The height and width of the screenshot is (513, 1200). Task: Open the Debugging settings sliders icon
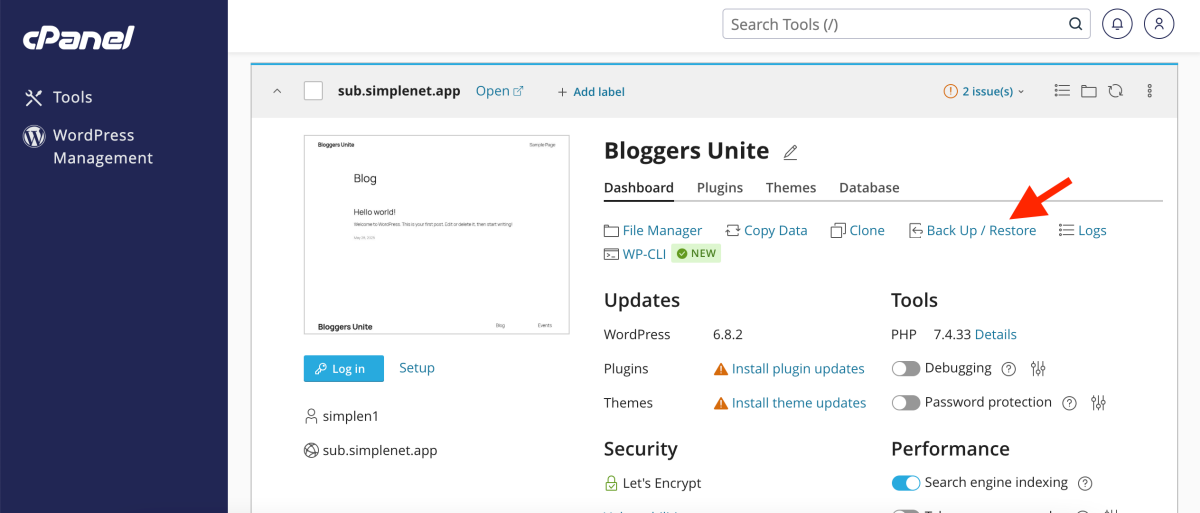pos(1038,369)
